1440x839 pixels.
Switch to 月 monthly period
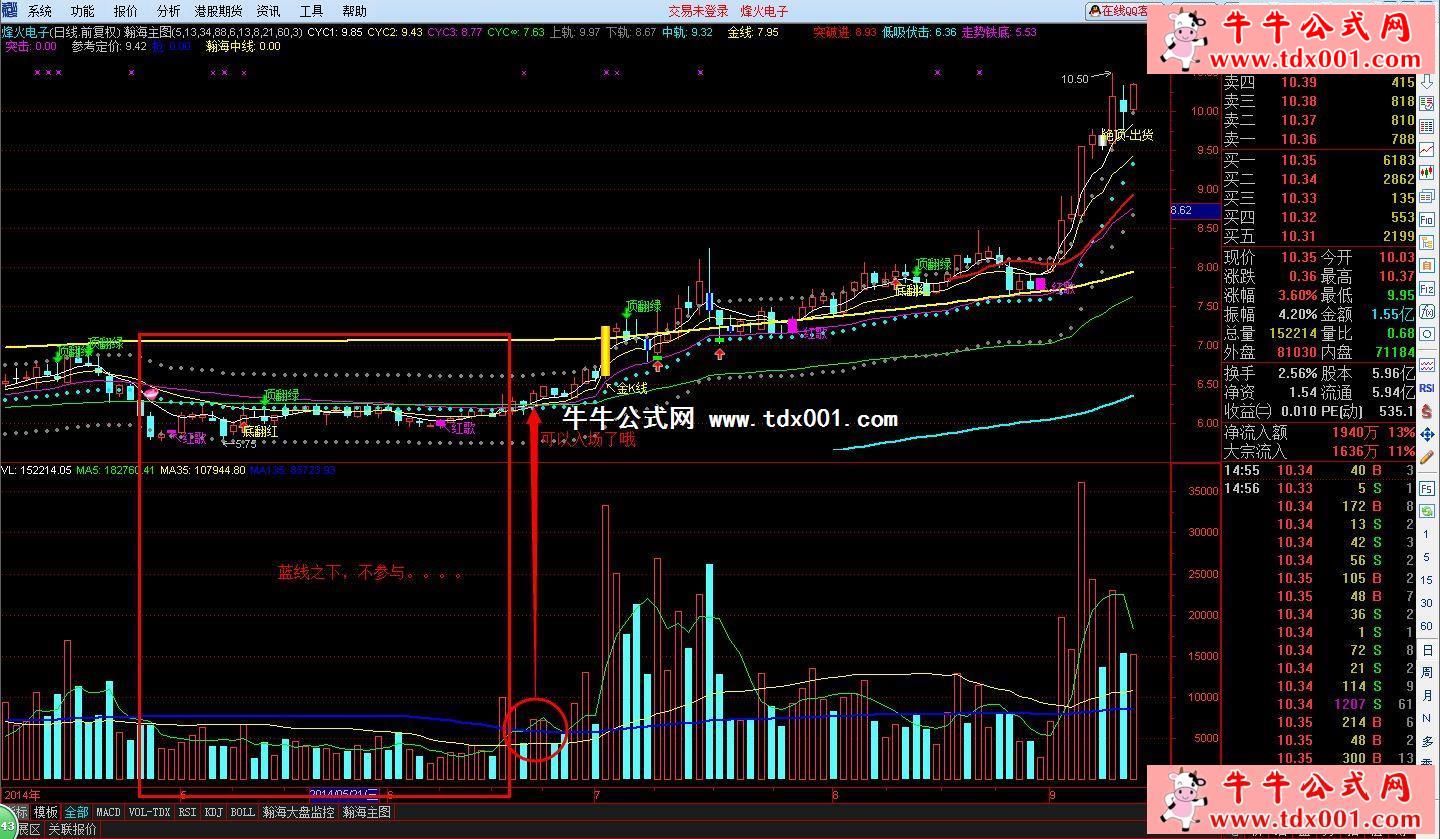click(1428, 695)
